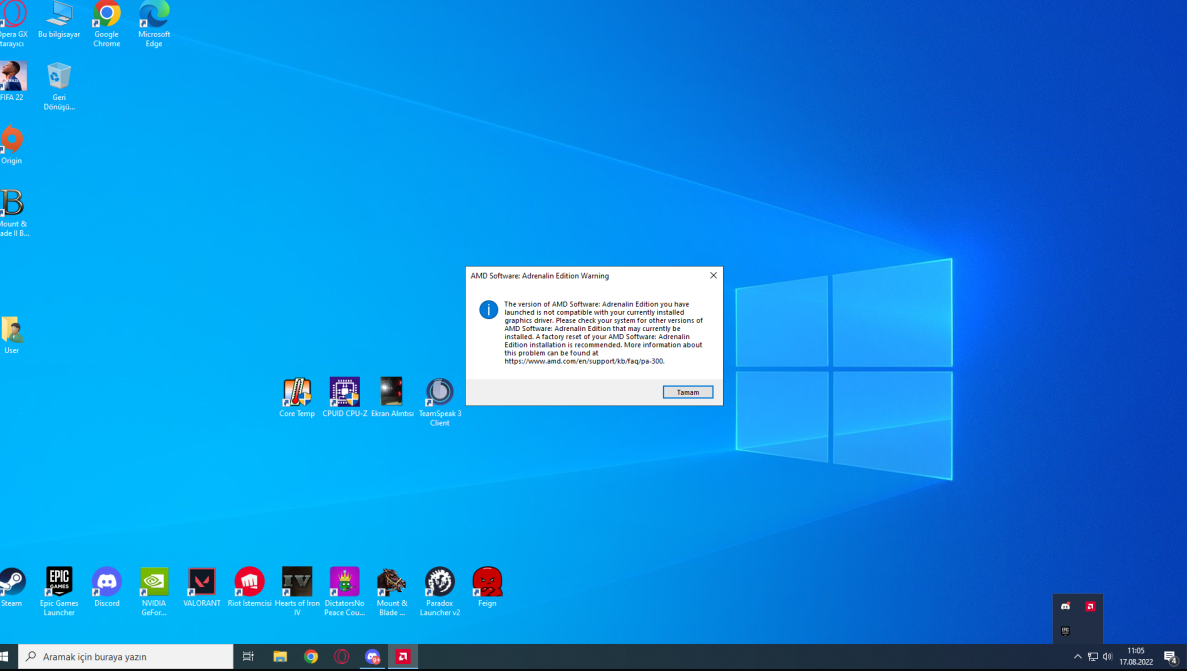Open the volume control in system tray
The height and width of the screenshot is (671, 1187).
(1107, 657)
